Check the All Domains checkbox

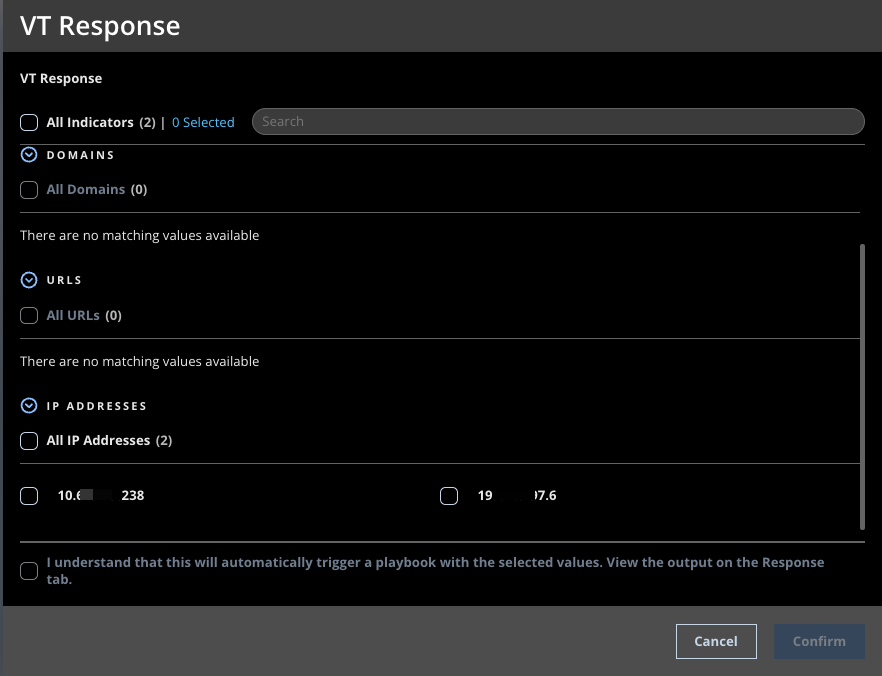[29, 190]
